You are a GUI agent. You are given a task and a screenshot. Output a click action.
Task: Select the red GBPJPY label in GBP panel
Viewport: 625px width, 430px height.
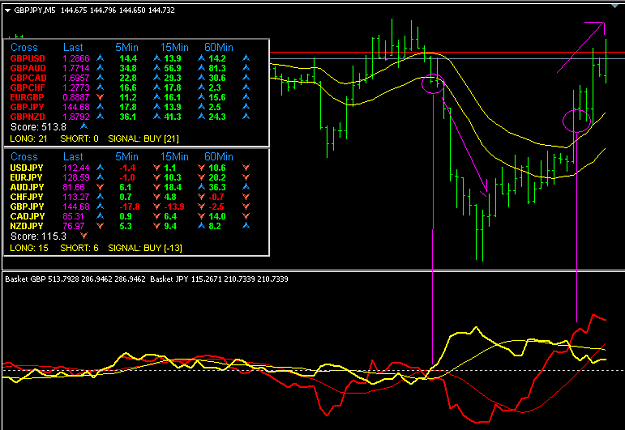[28, 107]
